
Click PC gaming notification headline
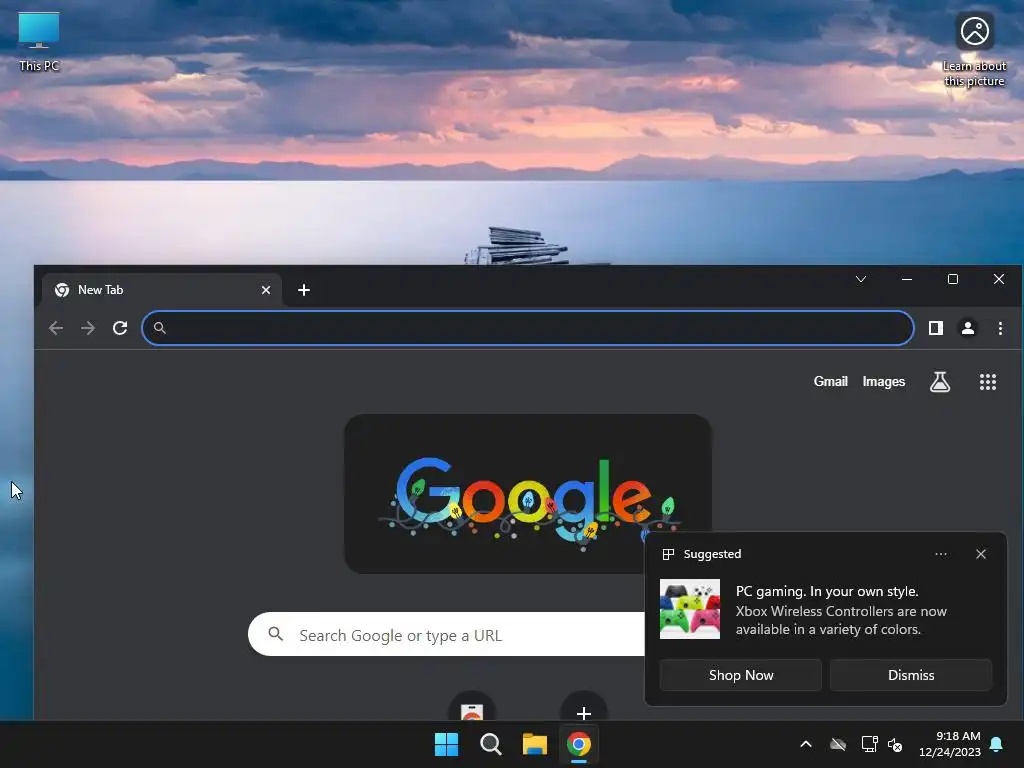pos(827,592)
